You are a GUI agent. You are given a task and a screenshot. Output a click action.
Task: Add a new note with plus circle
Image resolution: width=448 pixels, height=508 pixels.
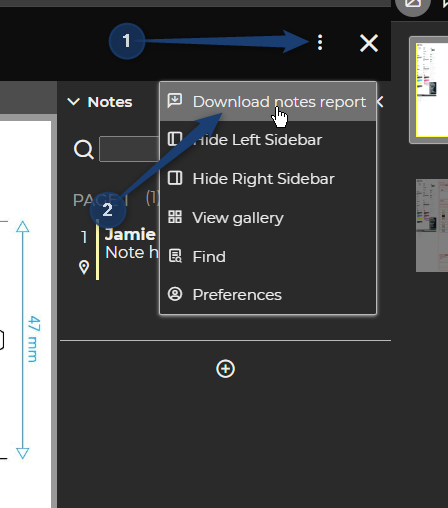(x=225, y=369)
